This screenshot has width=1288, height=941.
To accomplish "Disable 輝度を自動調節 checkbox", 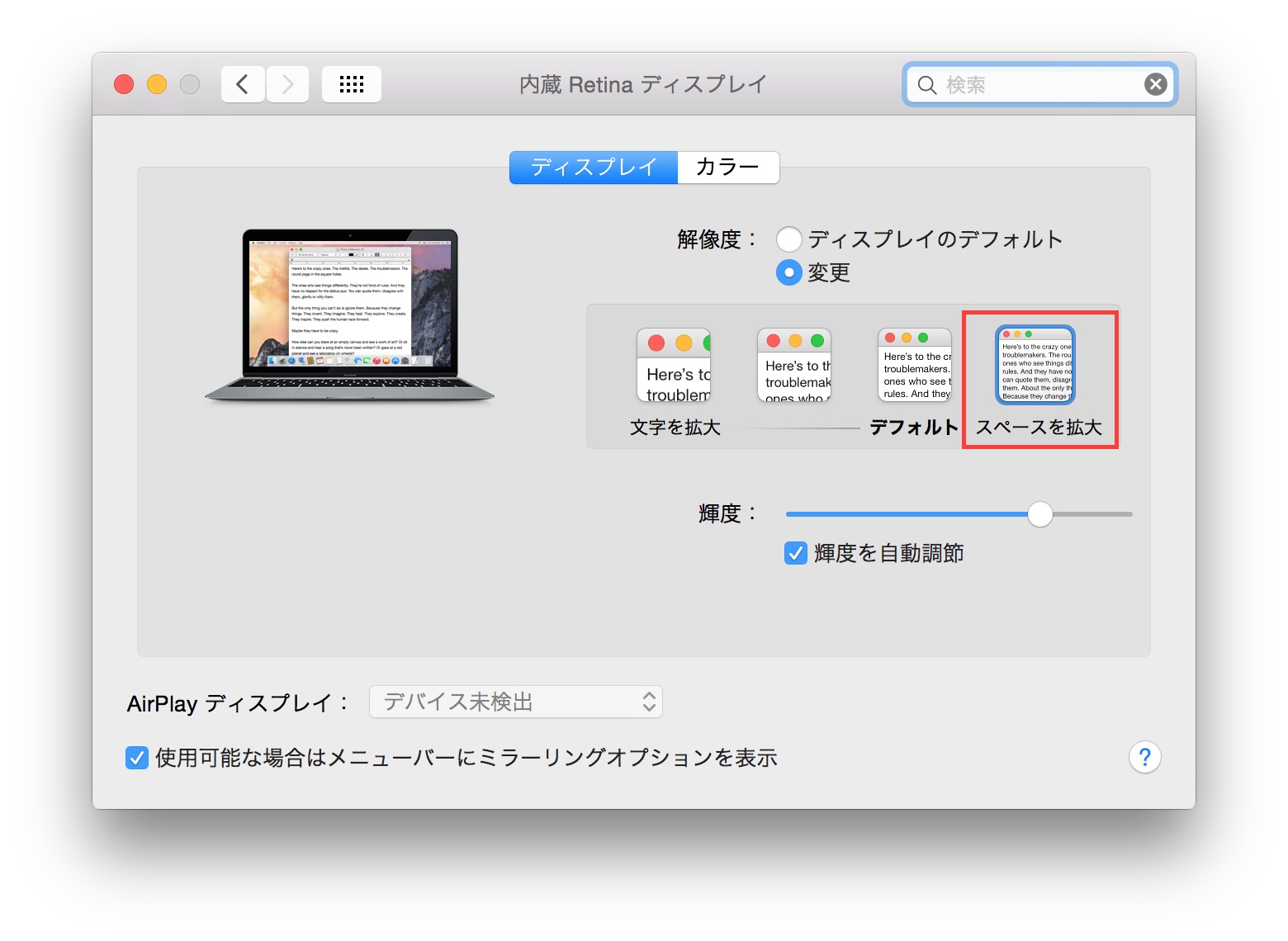I will [x=795, y=553].
